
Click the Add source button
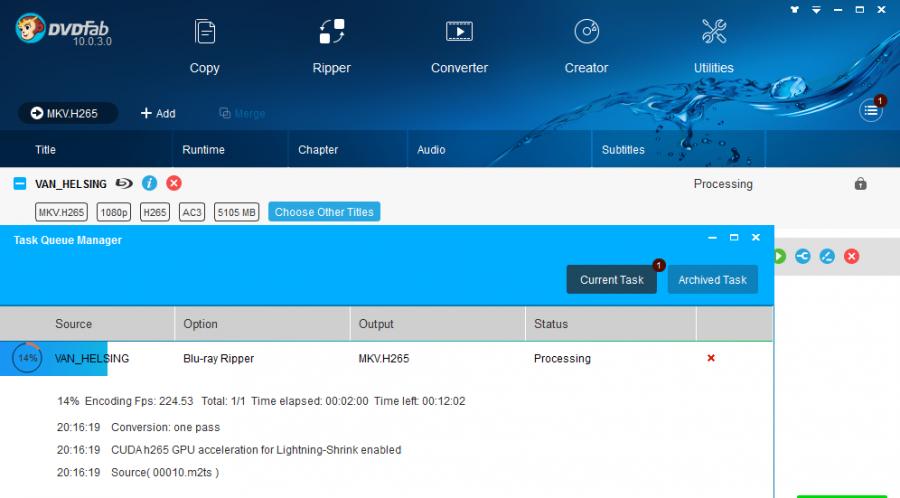[158, 114]
